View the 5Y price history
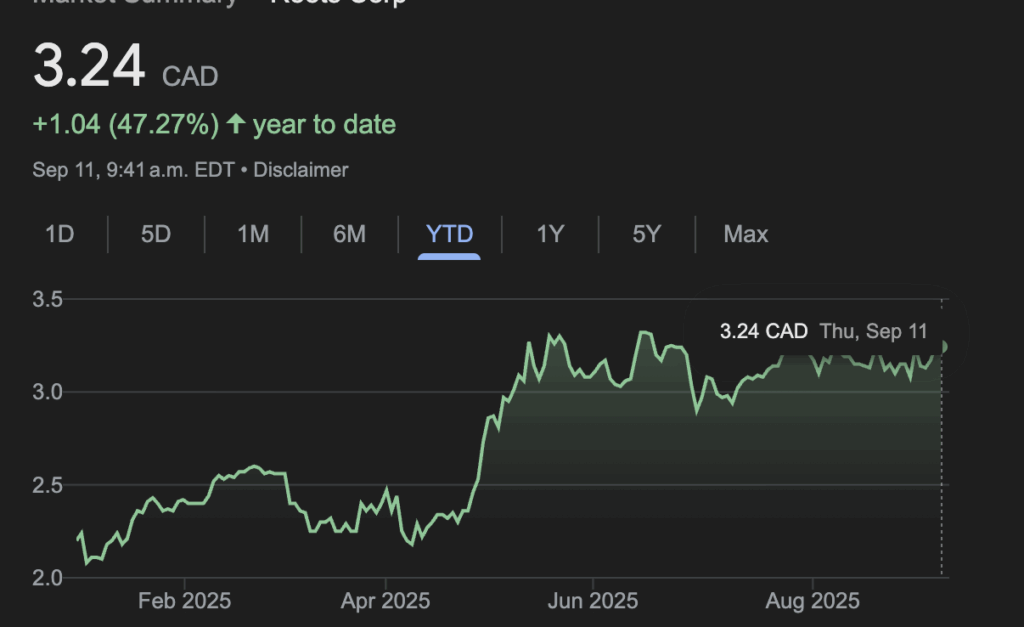 tap(647, 234)
